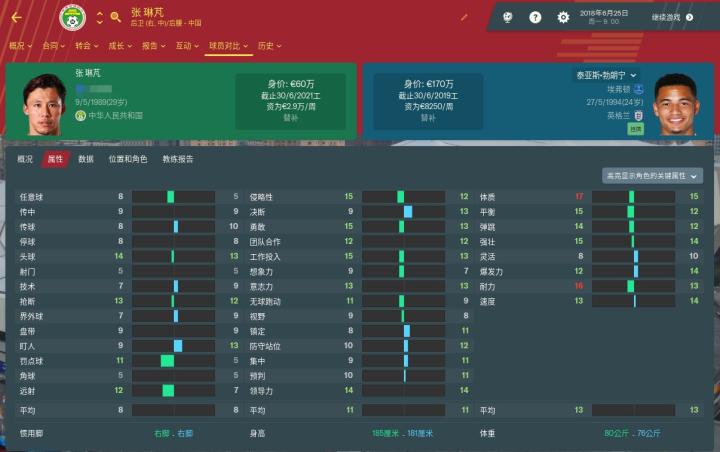
Task: Open the 教练报告 tab
Action: pyautogui.click(x=178, y=159)
